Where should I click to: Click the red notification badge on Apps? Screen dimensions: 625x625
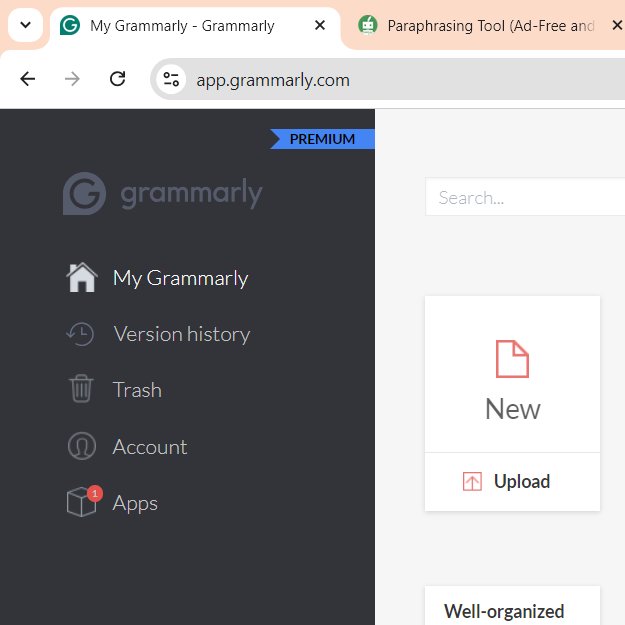[95, 493]
